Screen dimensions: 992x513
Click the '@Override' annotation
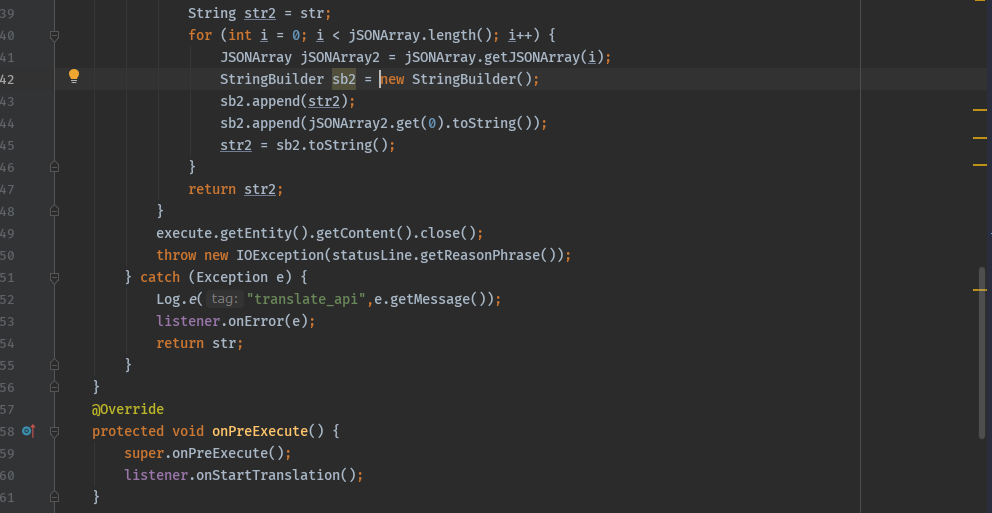128,409
